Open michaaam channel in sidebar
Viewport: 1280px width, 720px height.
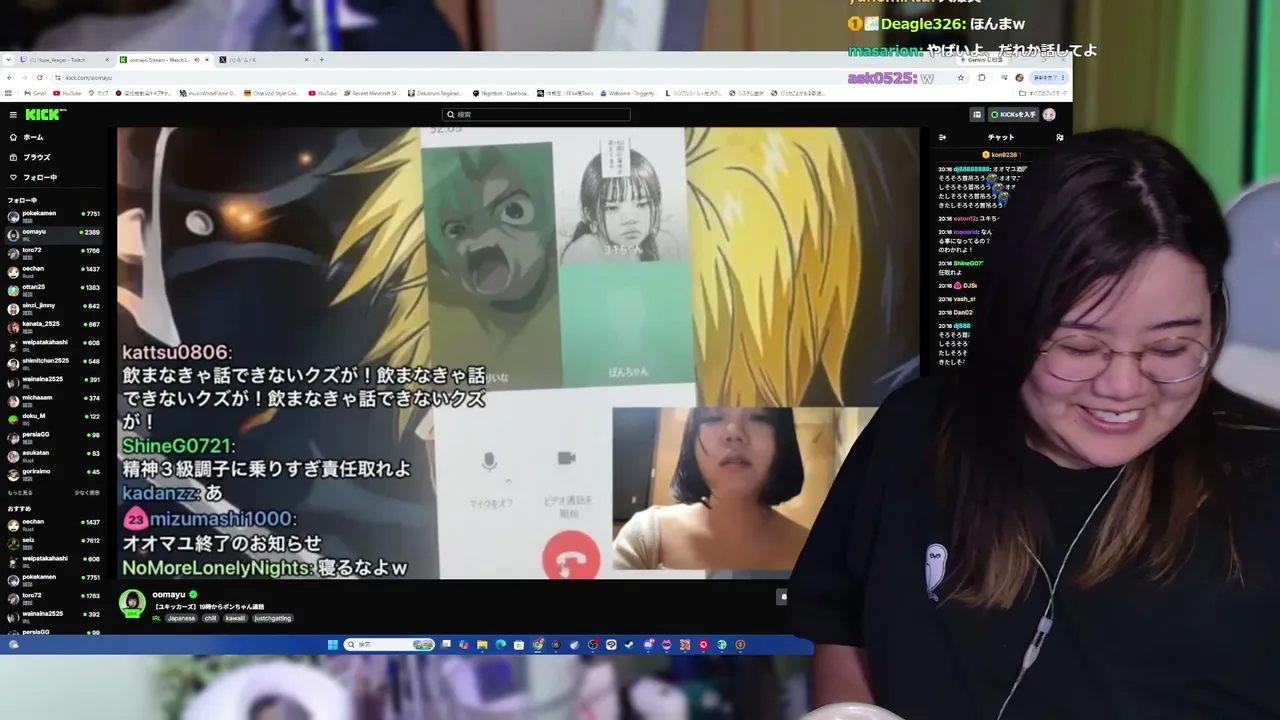coord(53,399)
